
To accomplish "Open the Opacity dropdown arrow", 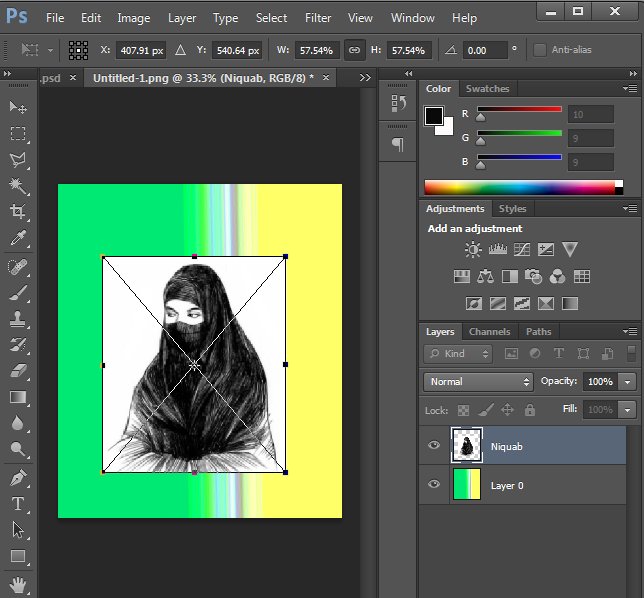I will (627, 382).
